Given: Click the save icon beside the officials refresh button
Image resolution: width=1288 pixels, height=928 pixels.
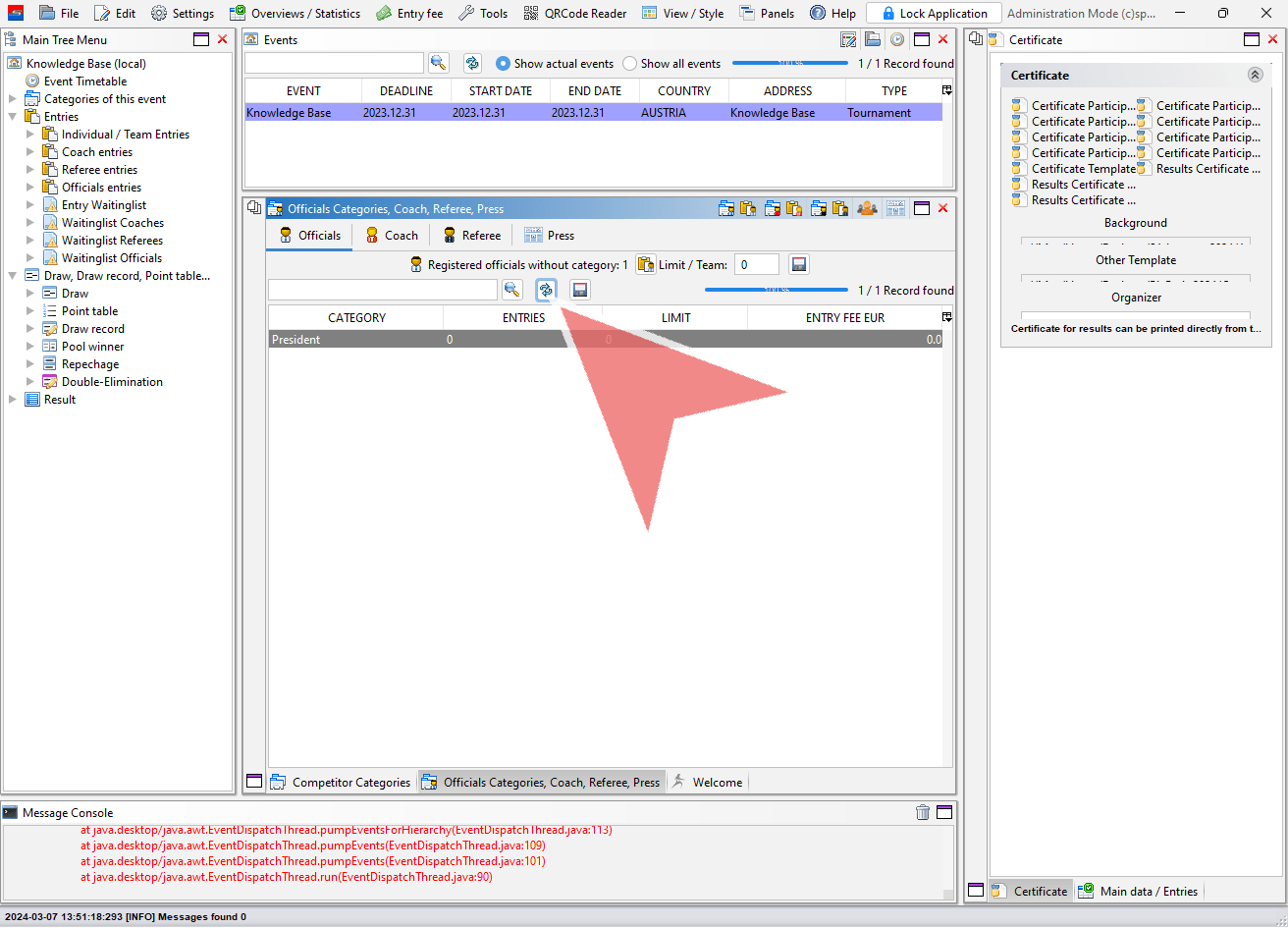Looking at the screenshot, I should point(580,290).
